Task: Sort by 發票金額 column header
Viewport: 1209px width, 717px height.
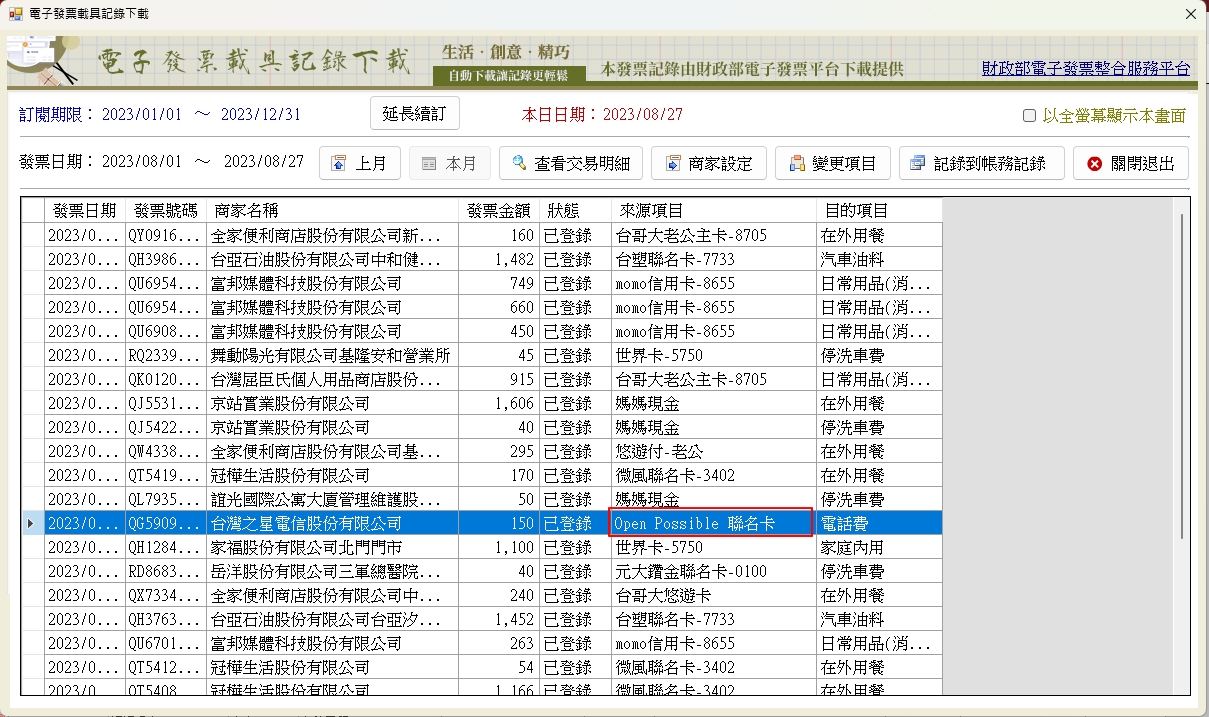Action: point(499,211)
